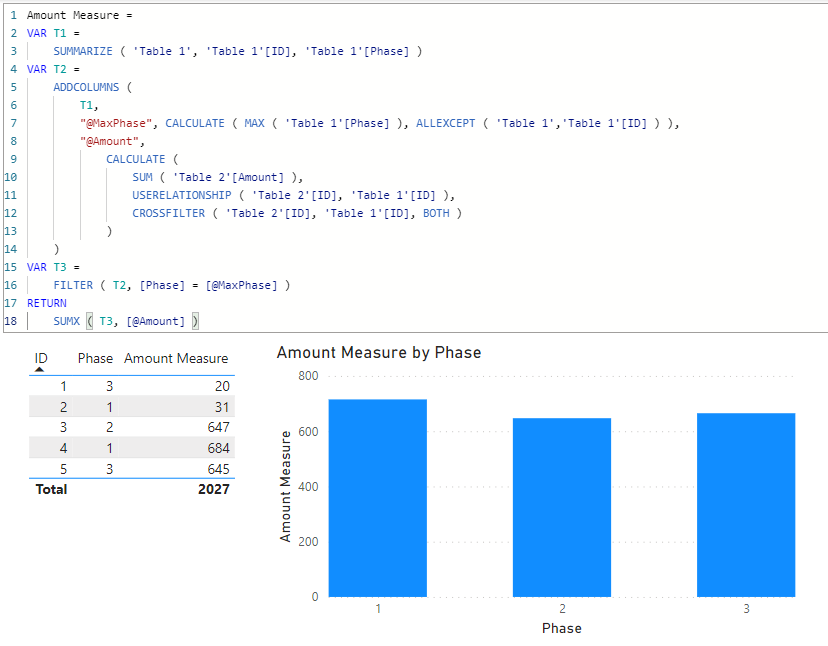Click the chart title Amount Measure by Phase
Viewport: 828px width, 646px height.
click(x=379, y=352)
